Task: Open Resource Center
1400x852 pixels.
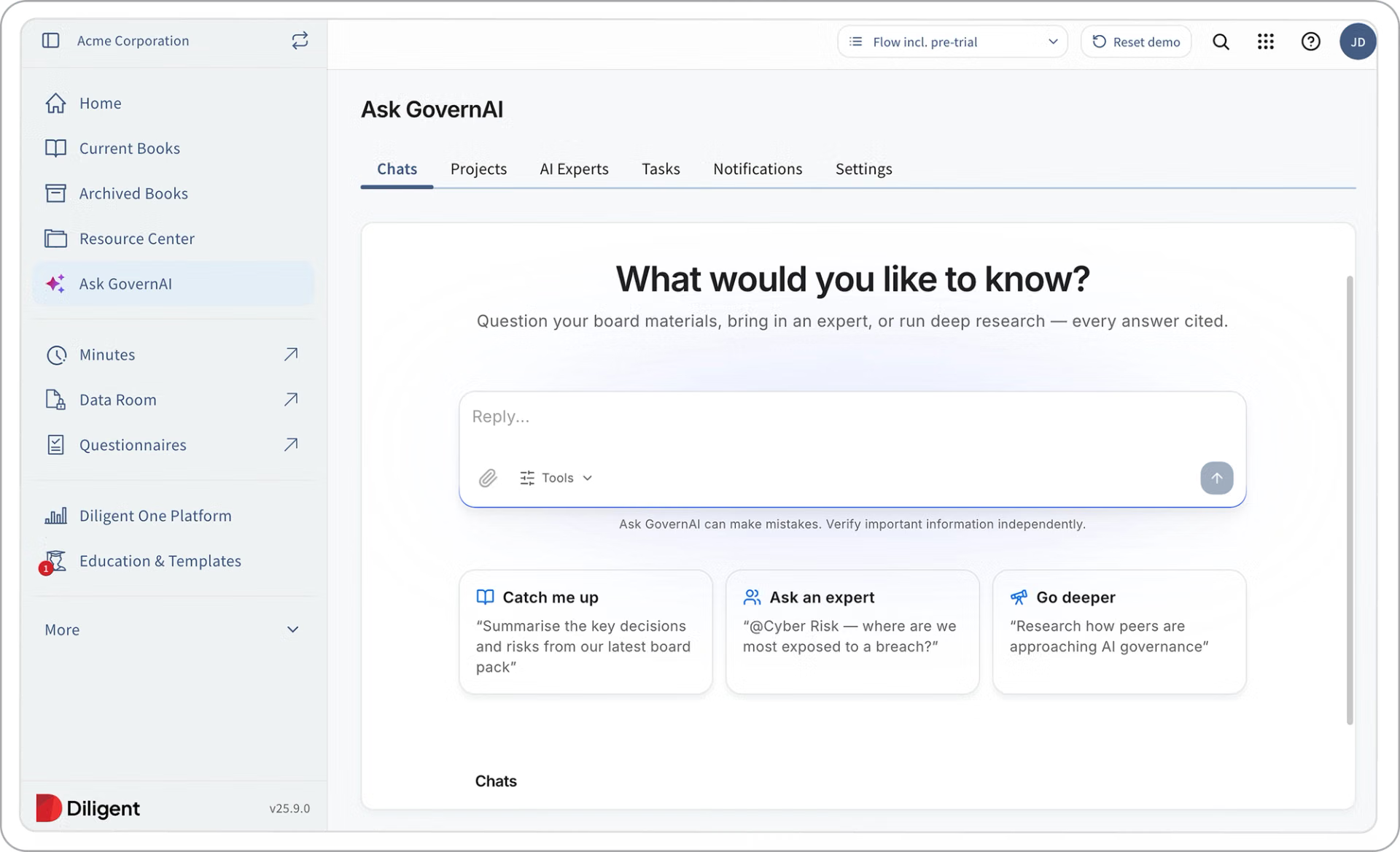Action: click(174, 239)
